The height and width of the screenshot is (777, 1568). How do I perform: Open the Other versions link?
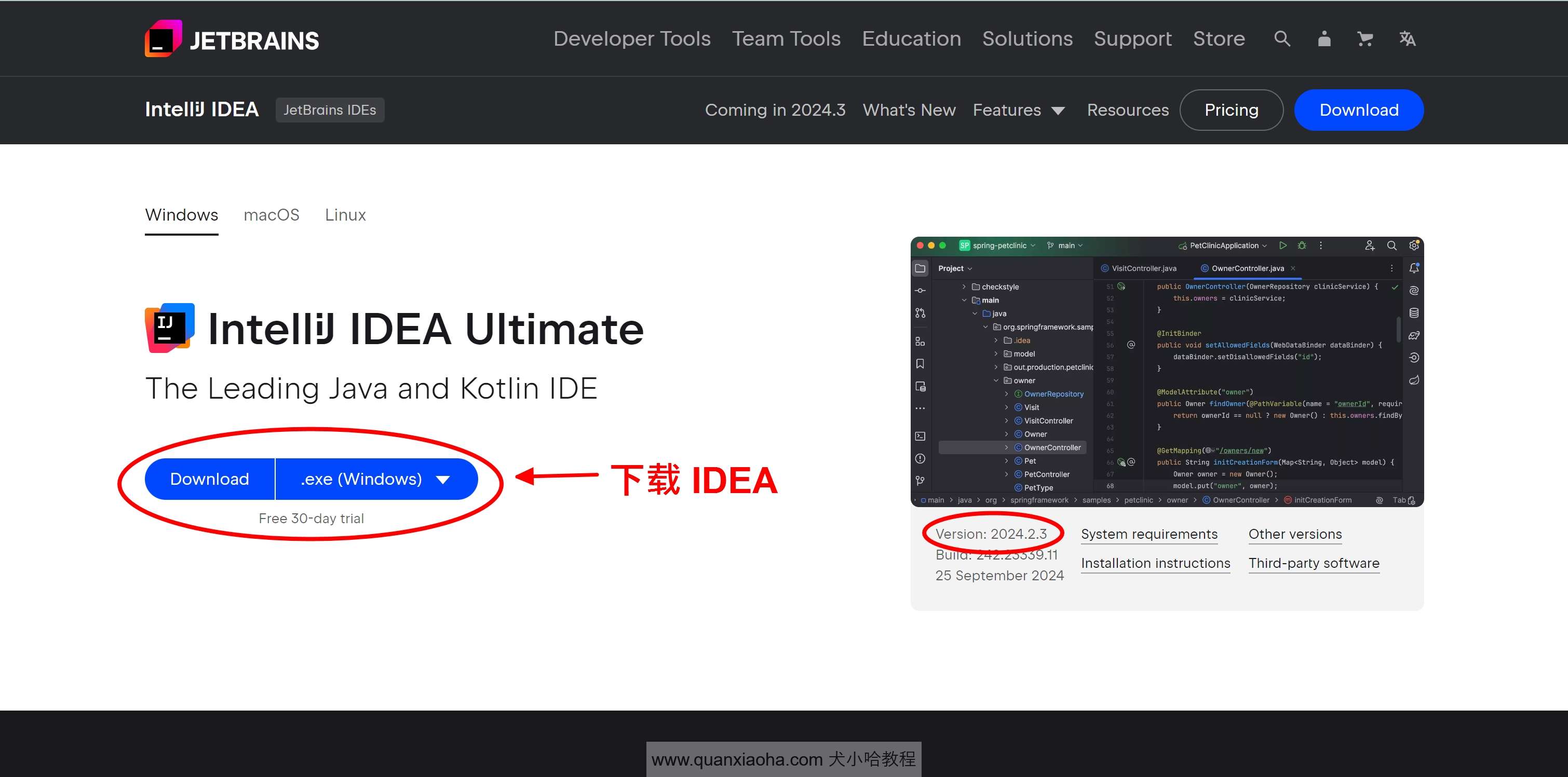[x=1295, y=534]
